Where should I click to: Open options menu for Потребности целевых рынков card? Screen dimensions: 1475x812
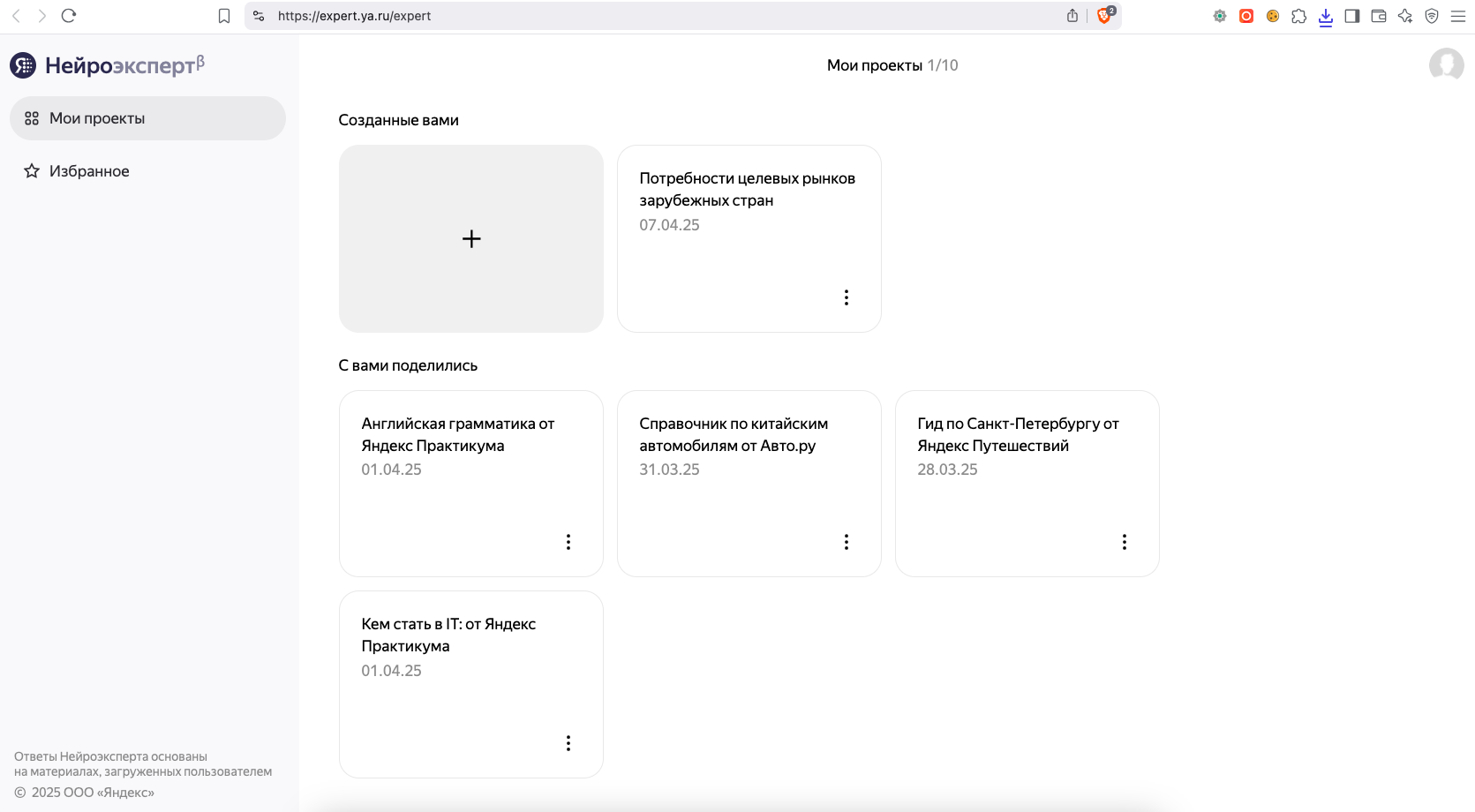(847, 297)
